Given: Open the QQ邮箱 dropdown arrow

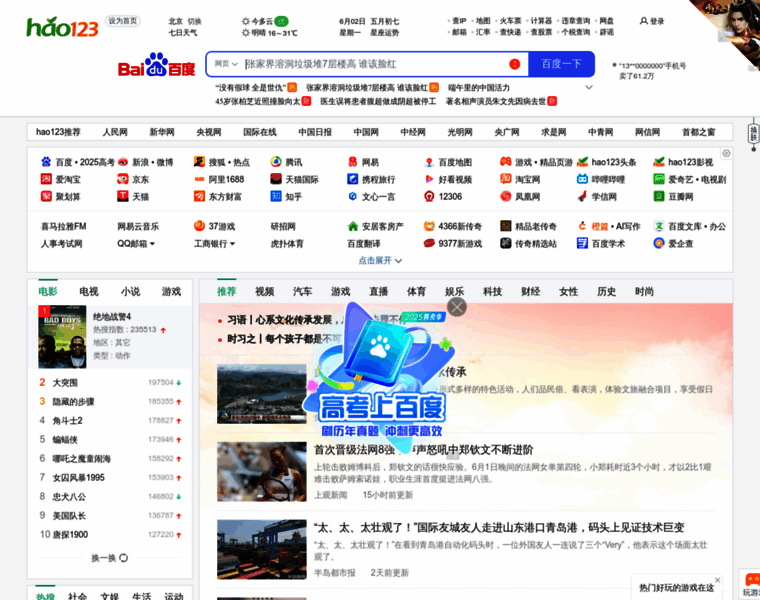Looking at the screenshot, I should [152, 244].
